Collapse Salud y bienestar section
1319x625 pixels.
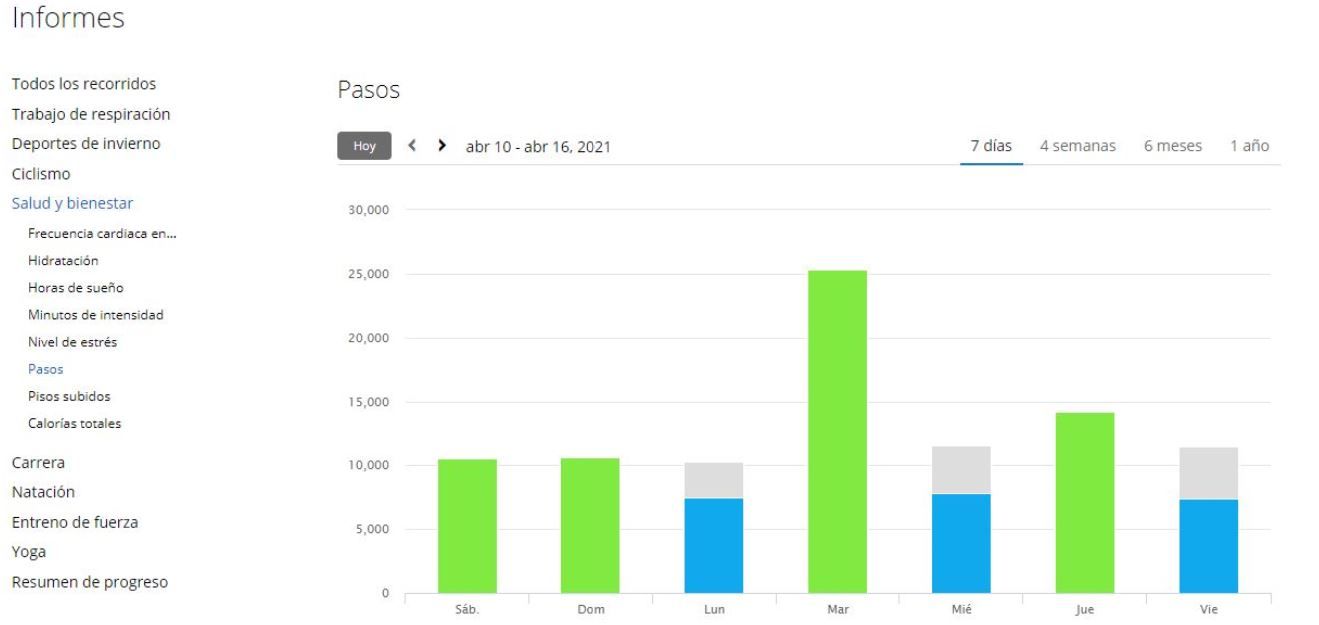point(72,203)
